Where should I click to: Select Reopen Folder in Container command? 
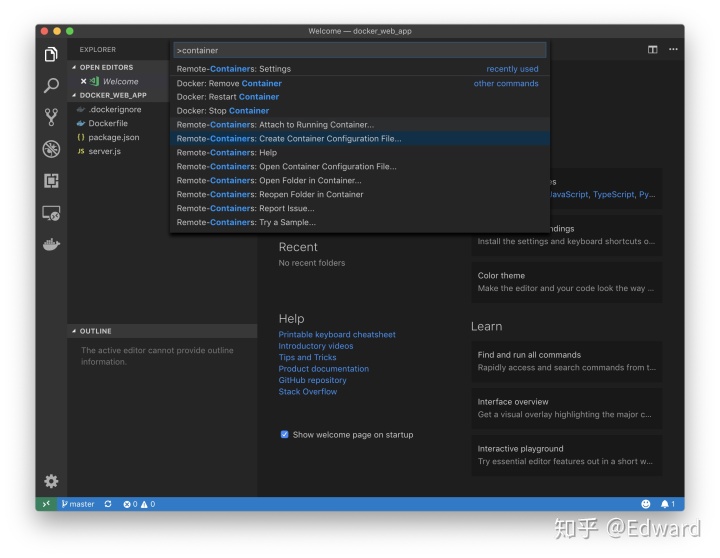click(360, 194)
